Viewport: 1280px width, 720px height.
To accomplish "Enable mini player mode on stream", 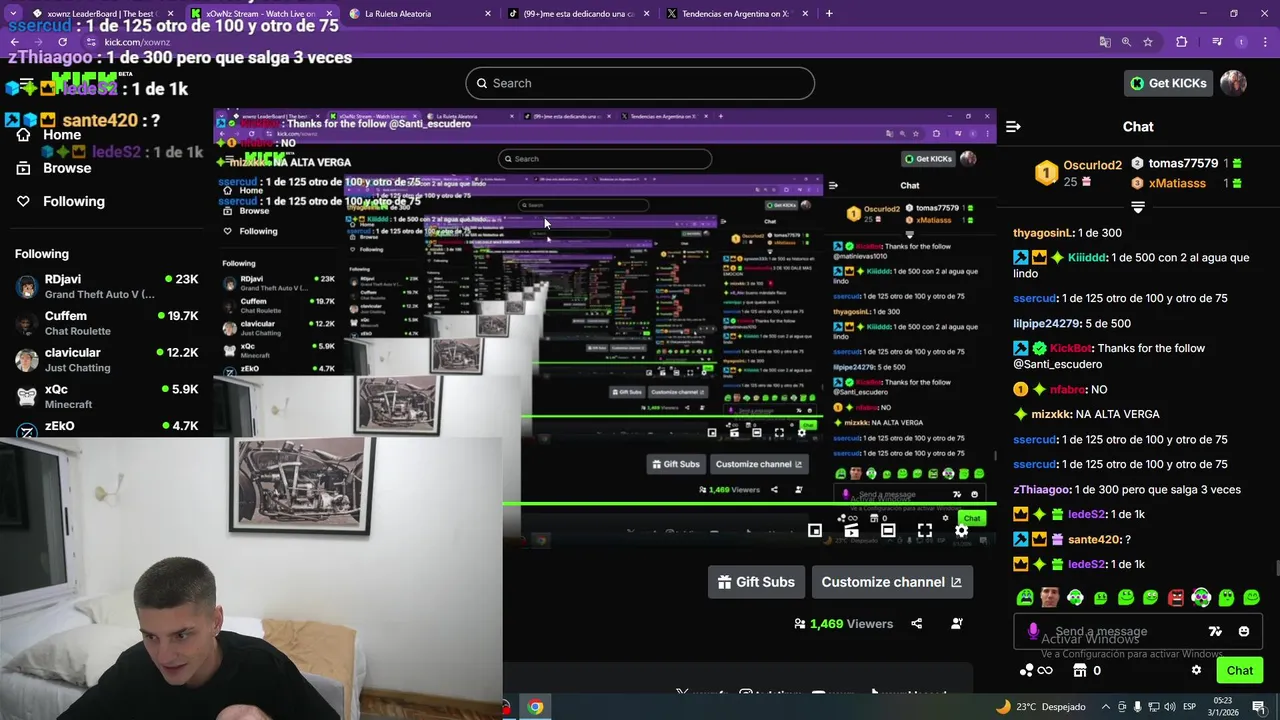I will point(815,531).
